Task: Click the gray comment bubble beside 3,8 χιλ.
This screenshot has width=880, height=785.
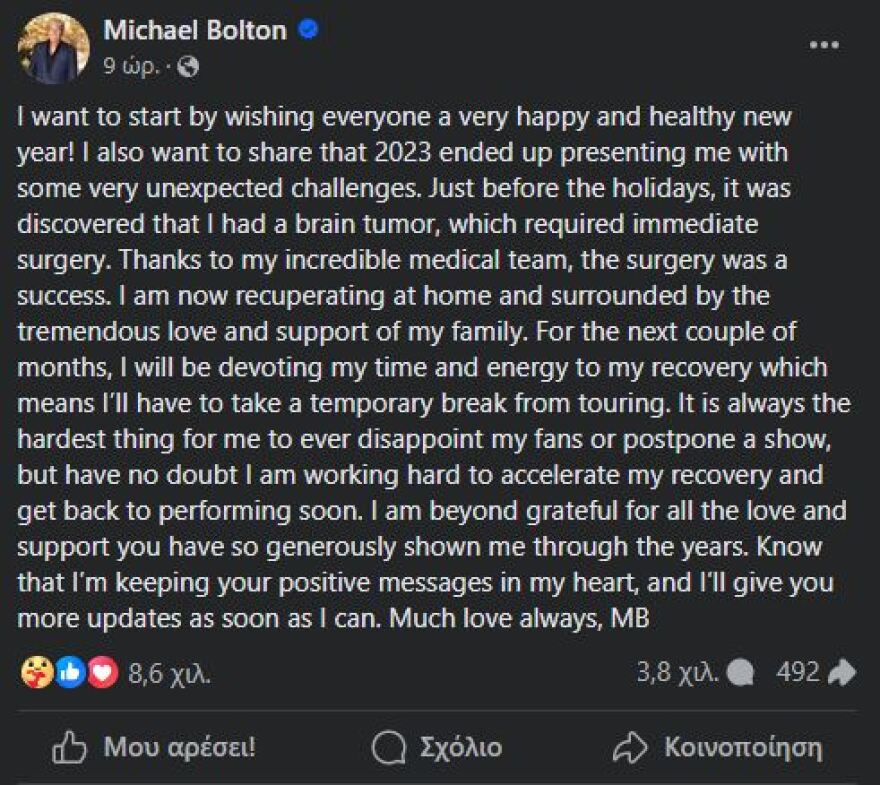Action: point(740,673)
